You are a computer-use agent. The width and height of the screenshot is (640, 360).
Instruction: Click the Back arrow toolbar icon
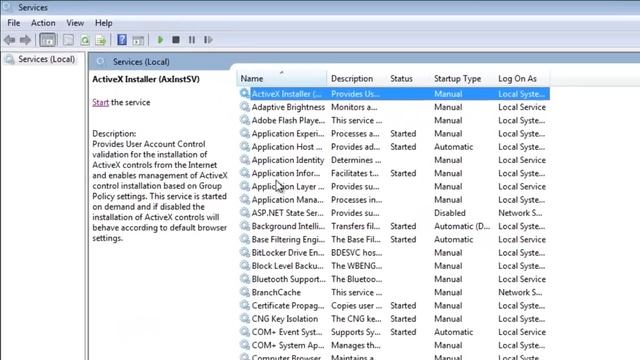[9, 40]
